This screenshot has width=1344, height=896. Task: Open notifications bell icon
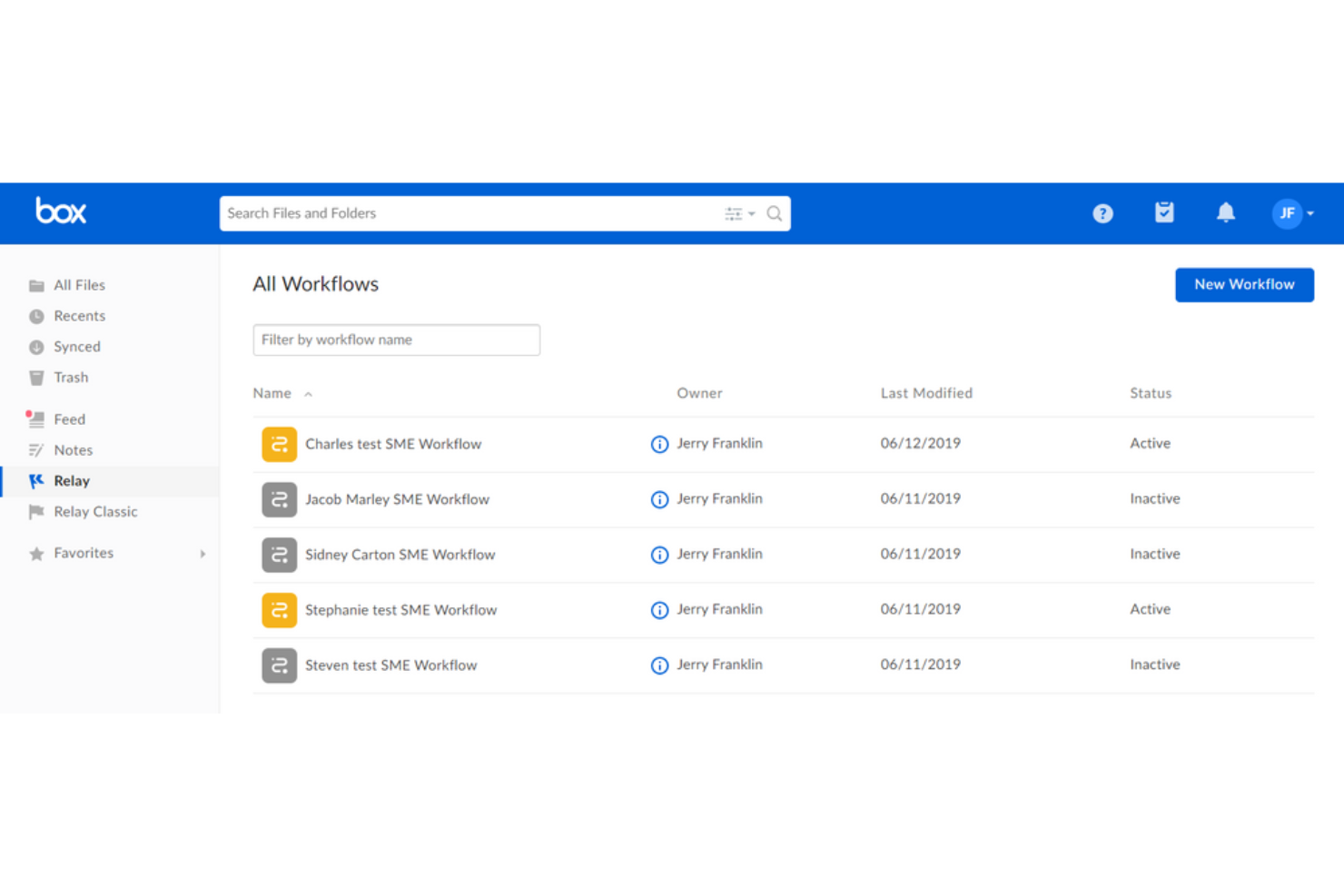point(1226,212)
